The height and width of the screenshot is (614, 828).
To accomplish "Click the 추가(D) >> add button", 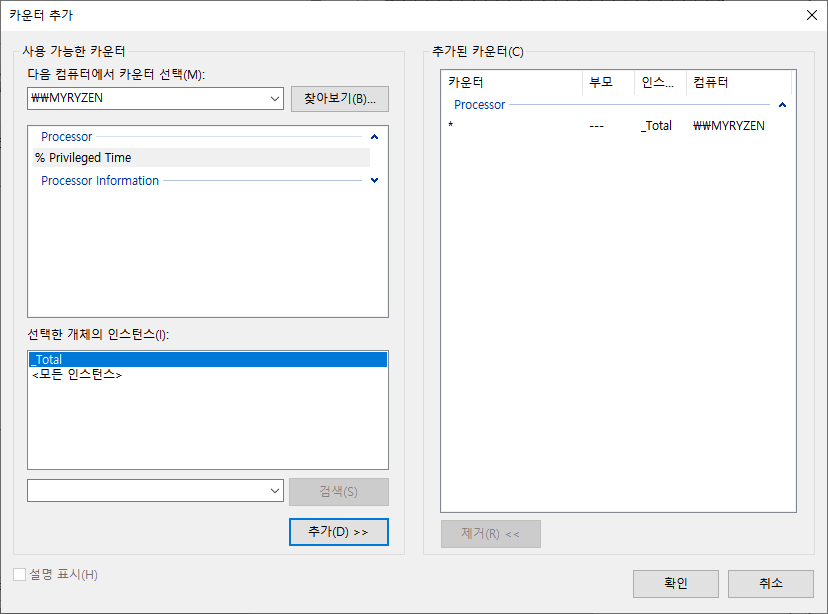I will [x=338, y=532].
